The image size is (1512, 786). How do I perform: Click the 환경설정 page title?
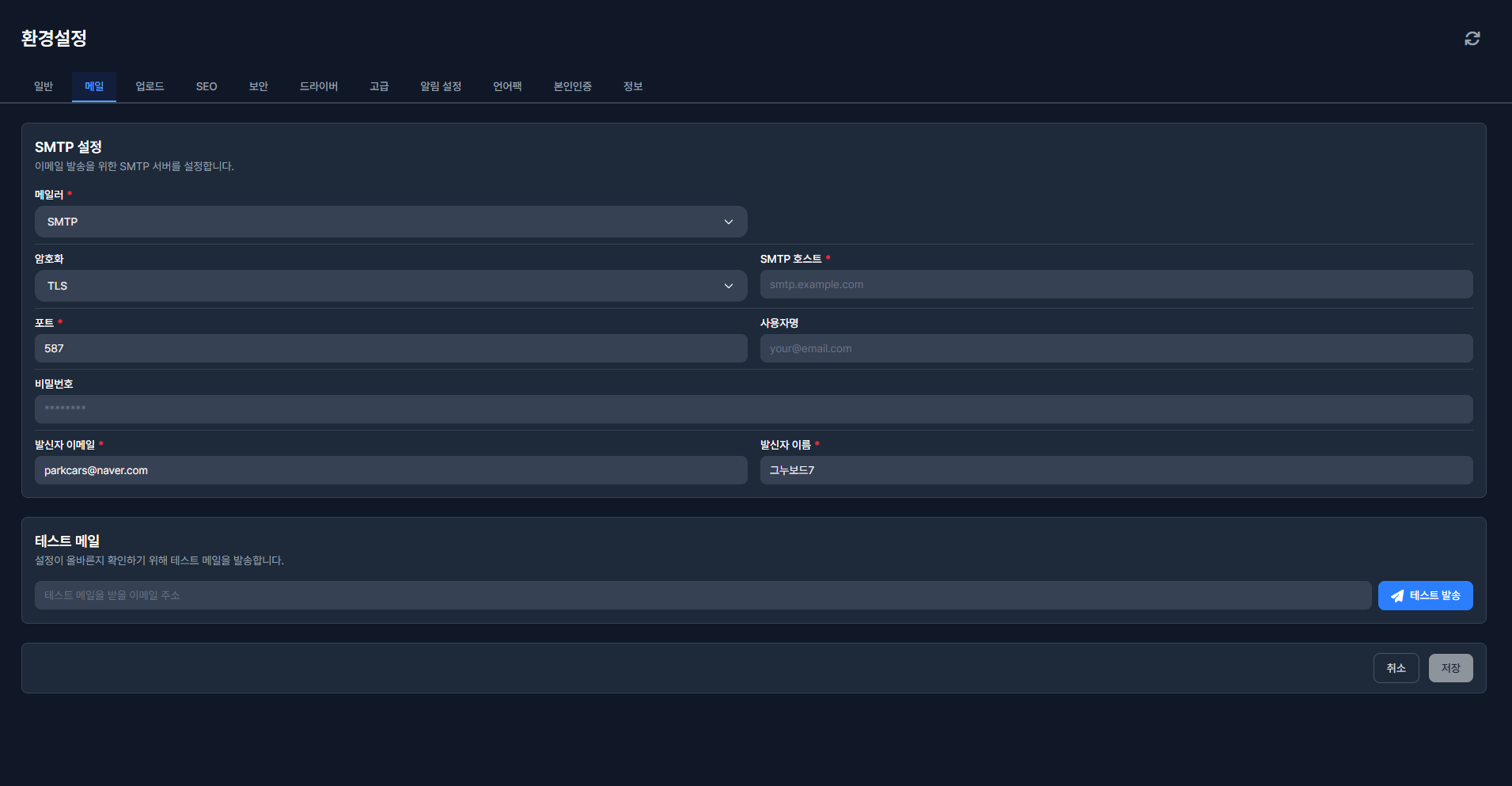[54, 38]
